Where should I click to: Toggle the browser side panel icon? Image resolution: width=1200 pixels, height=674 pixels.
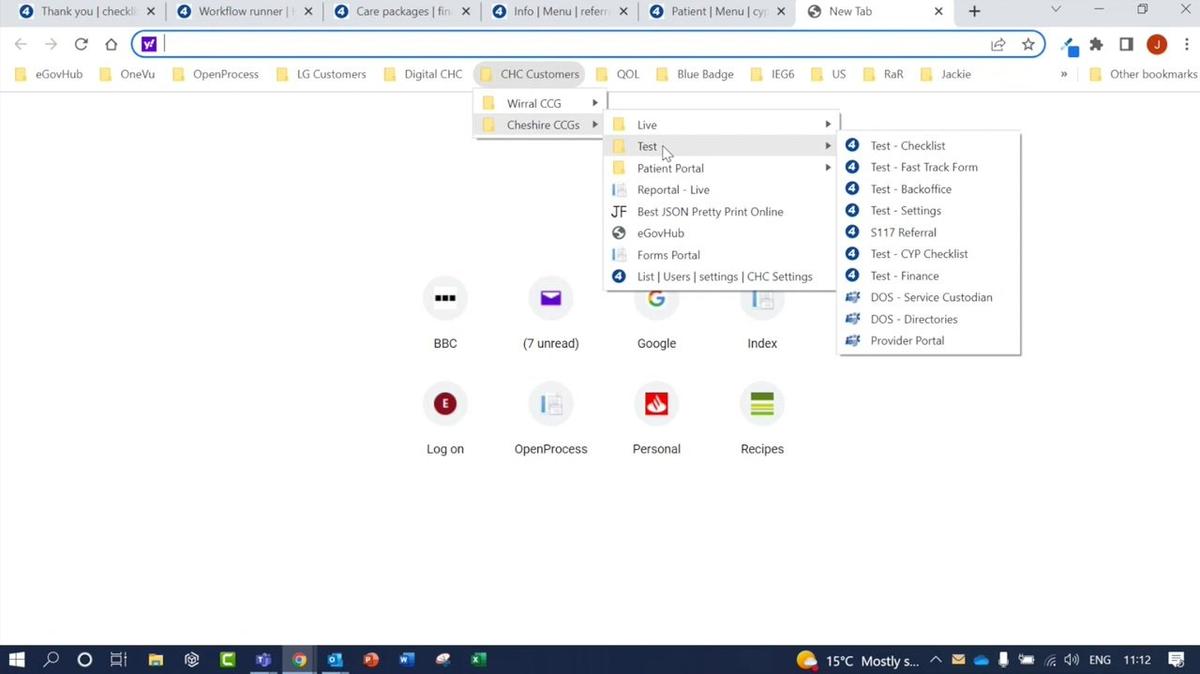[1126, 44]
